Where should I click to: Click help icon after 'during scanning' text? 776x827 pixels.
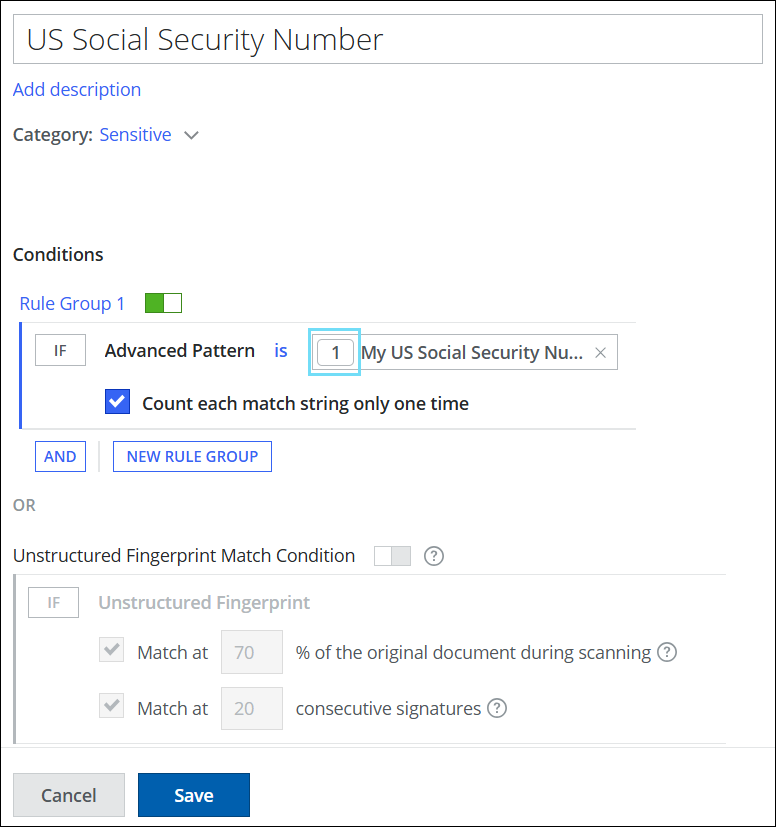(667, 652)
